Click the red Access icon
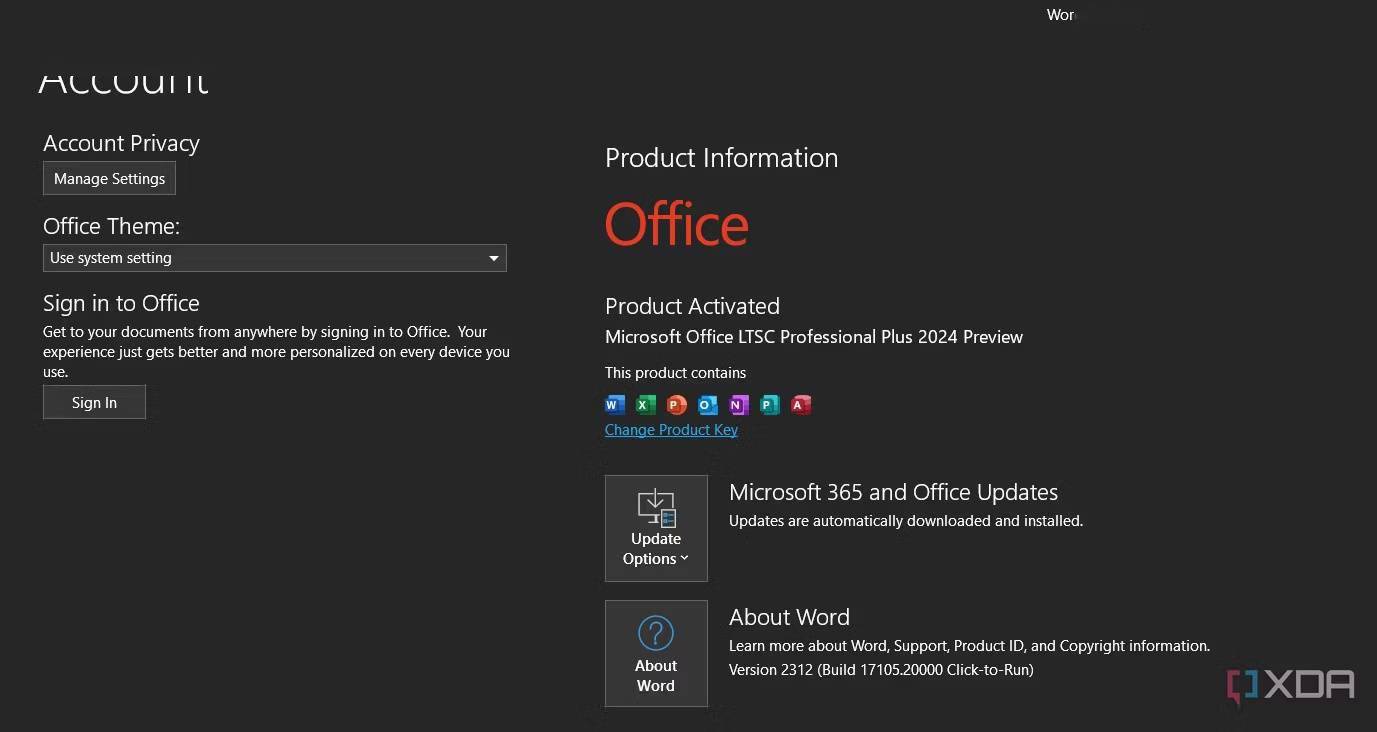Screen dimensions: 1377x732 coord(801,405)
